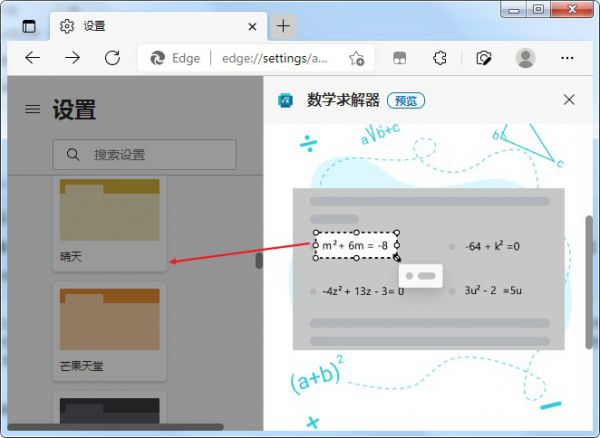Click the 搜索设置 search field
The image size is (600, 438).
coord(145,155)
